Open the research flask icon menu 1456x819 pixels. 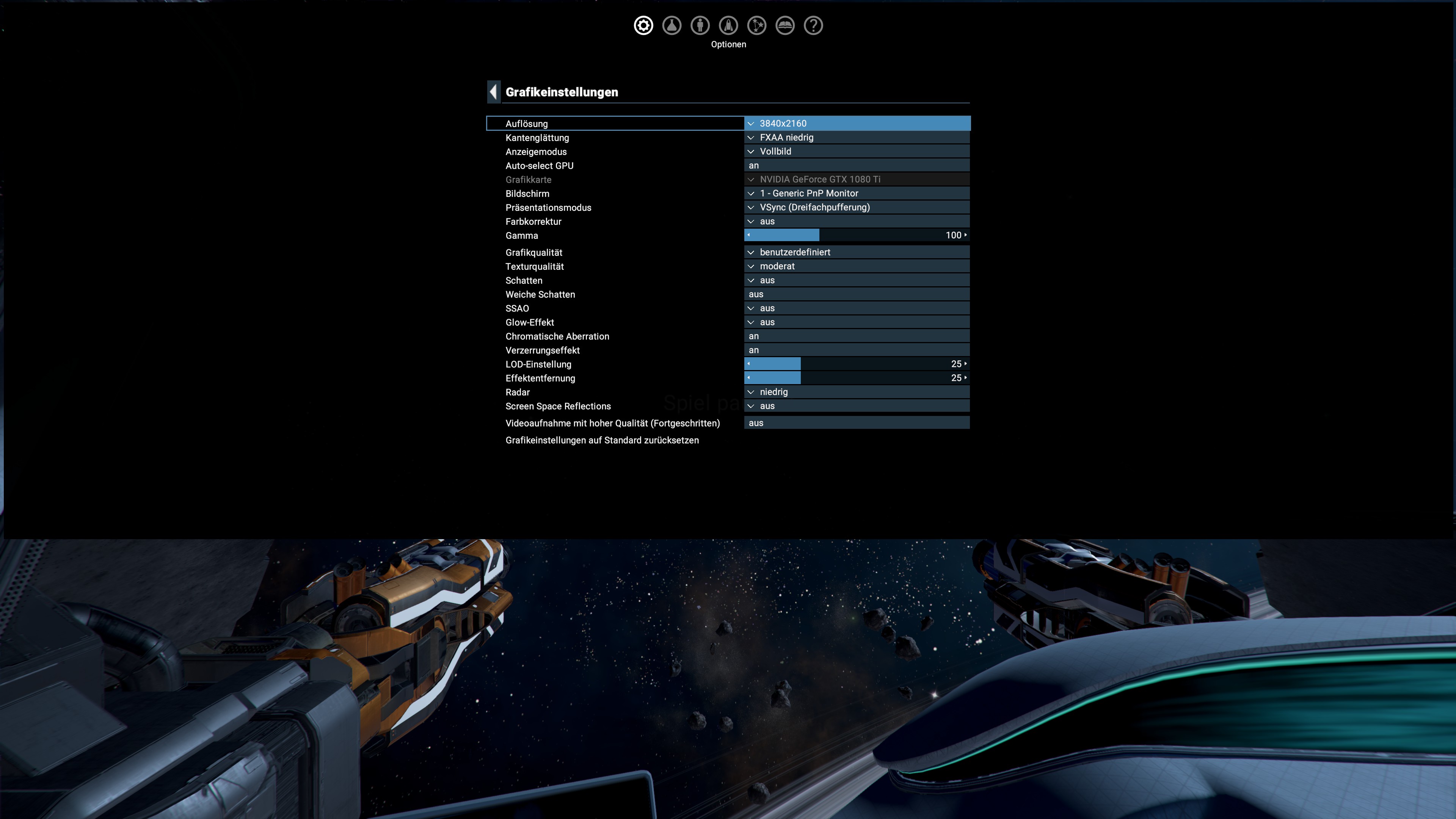[x=672, y=25]
